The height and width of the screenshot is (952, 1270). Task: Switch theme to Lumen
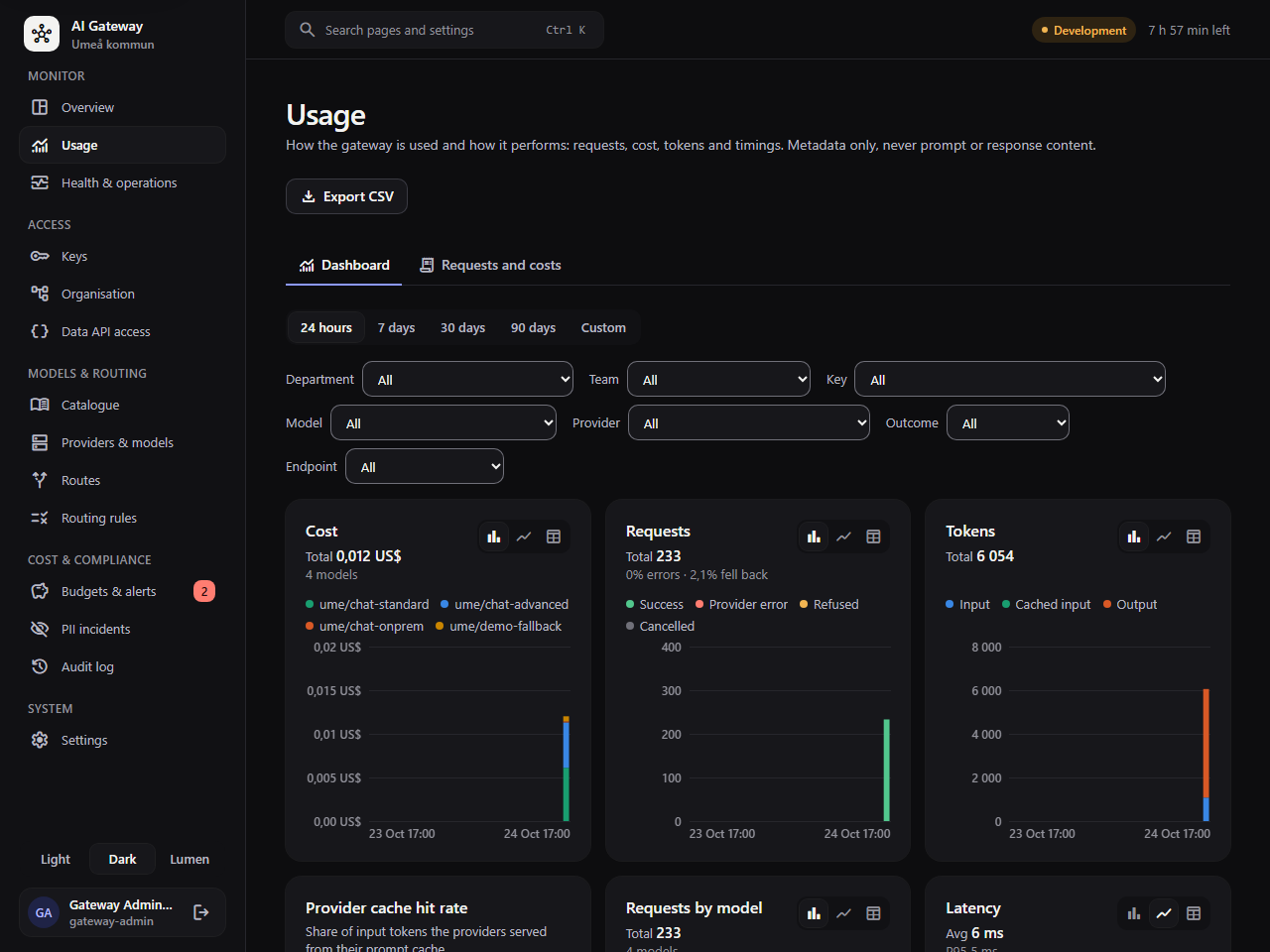pyautogui.click(x=190, y=859)
